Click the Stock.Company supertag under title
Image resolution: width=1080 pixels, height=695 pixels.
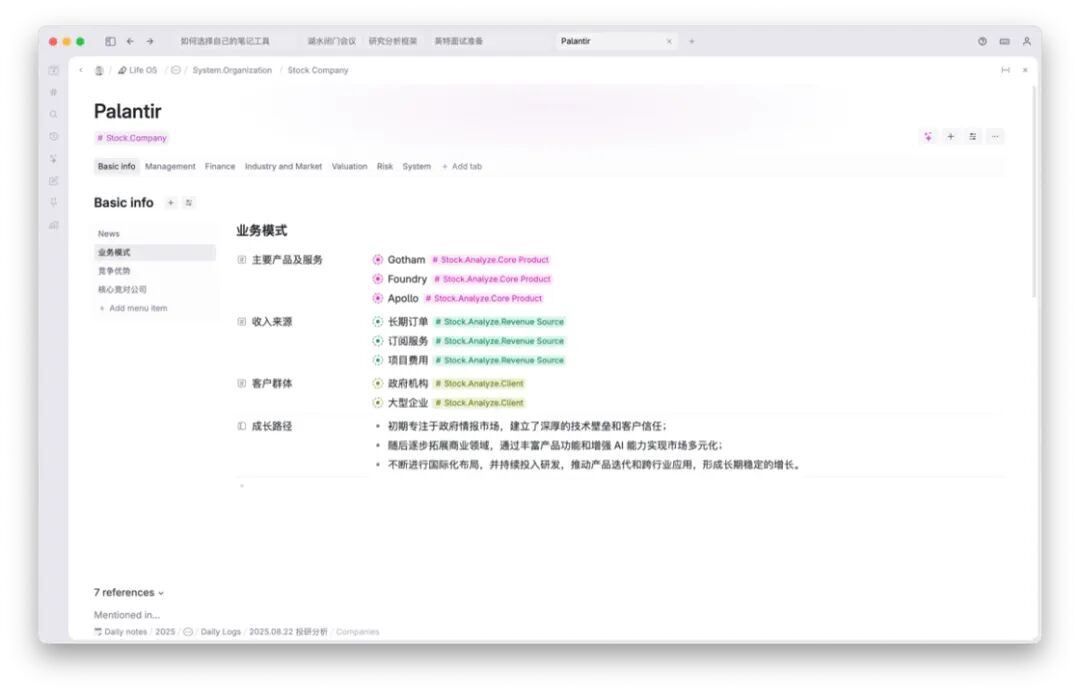tap(132, 138)
